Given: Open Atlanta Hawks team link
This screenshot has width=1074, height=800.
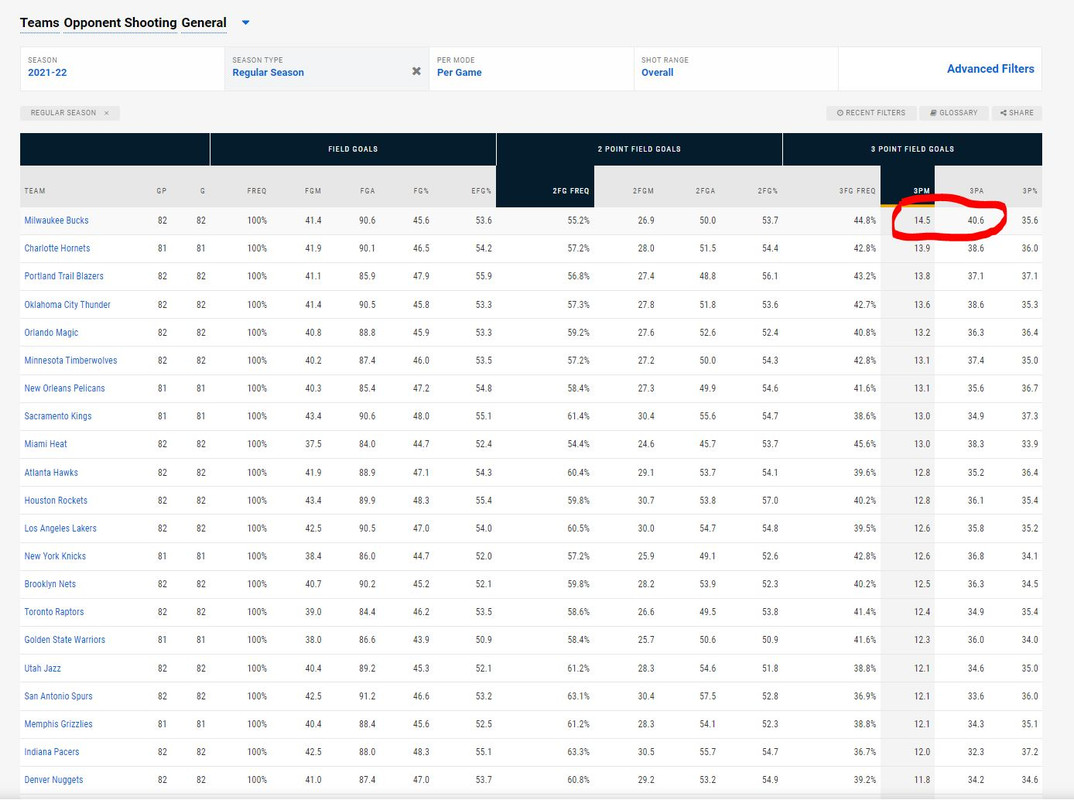Looking at the screenshot, I should (51, 473).
